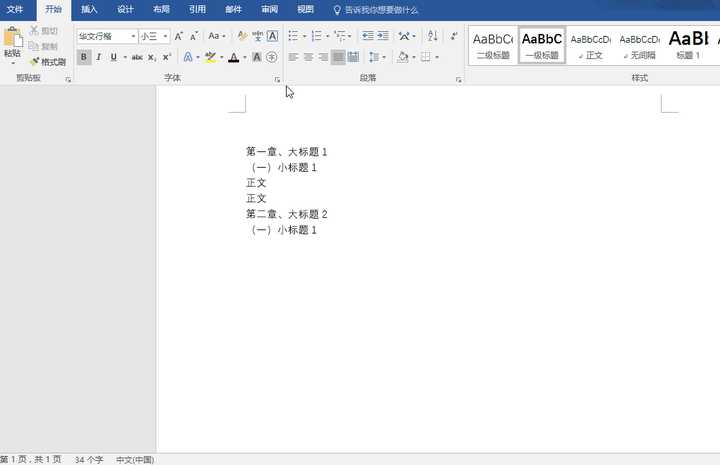The image size is (720, 465).
Task: Expand the paste options arrow under 粘贴
Action: coord(13,63)
